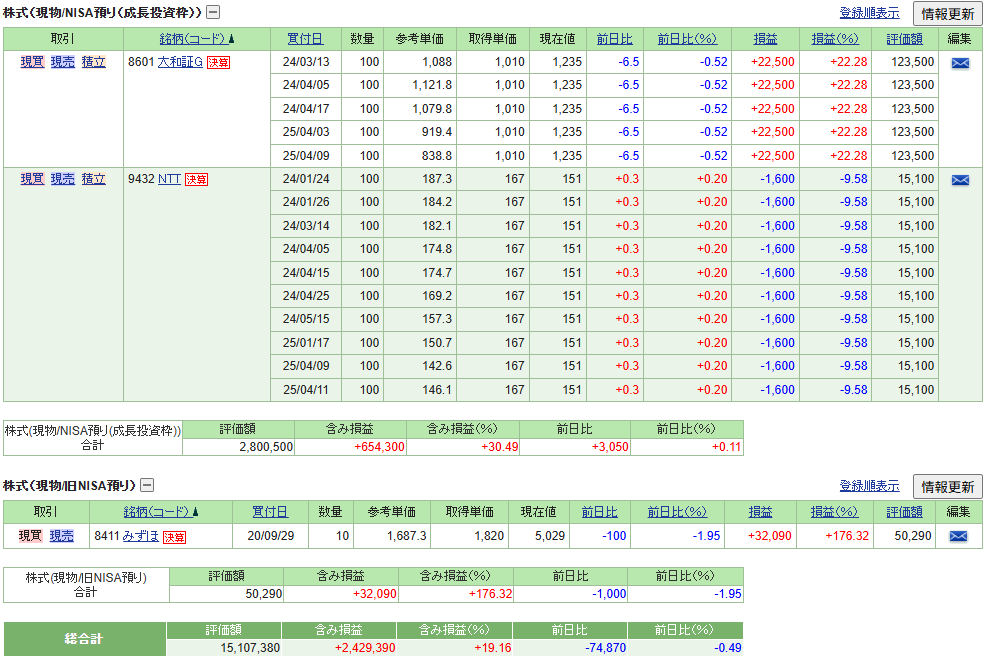This screenshot has width=985, height=657.
Task: Sort top table by 損益(%)
Action: tap(835, 39)
